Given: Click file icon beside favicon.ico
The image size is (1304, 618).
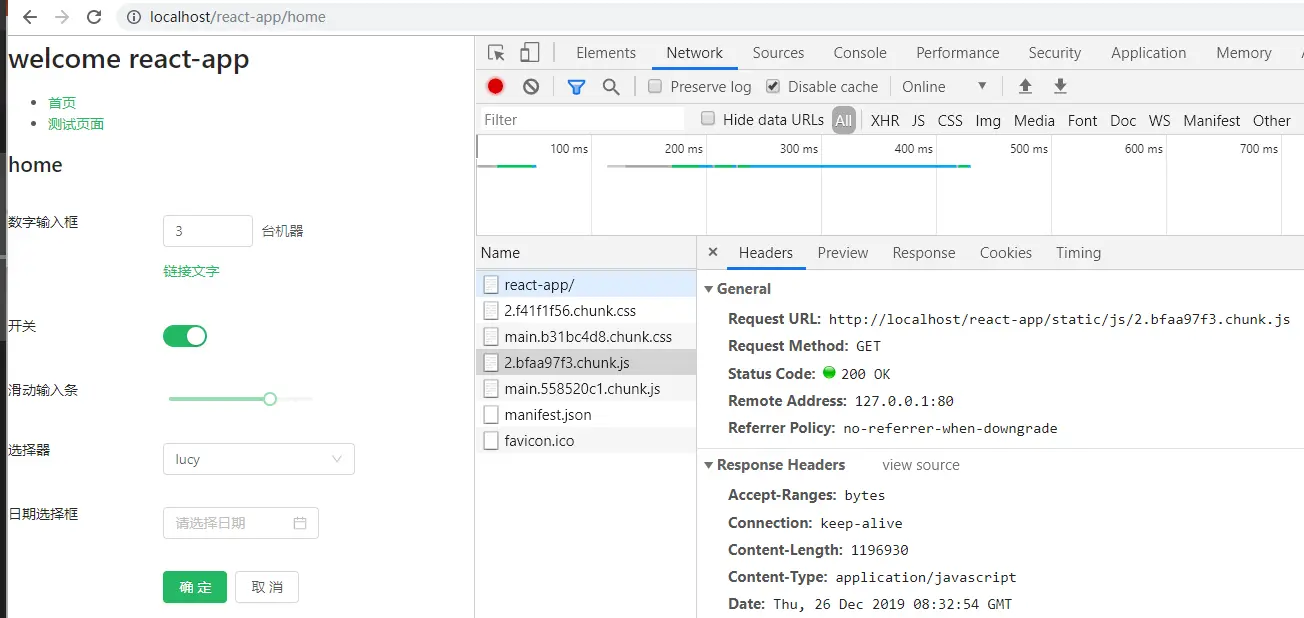Looking at the screenshot, I should [x=491, y=440].
